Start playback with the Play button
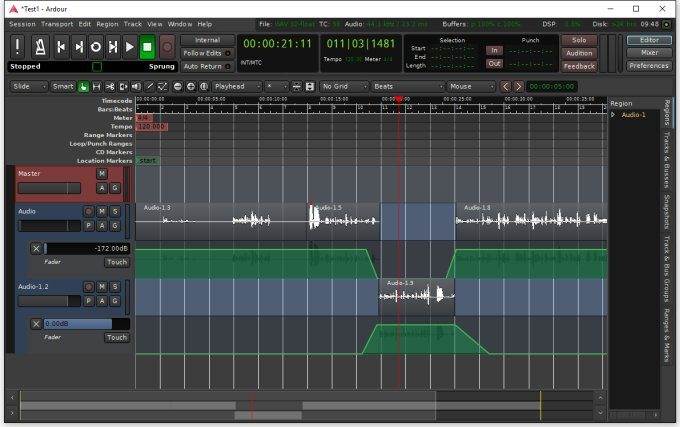The image size is (680, 427). (128, 46)
